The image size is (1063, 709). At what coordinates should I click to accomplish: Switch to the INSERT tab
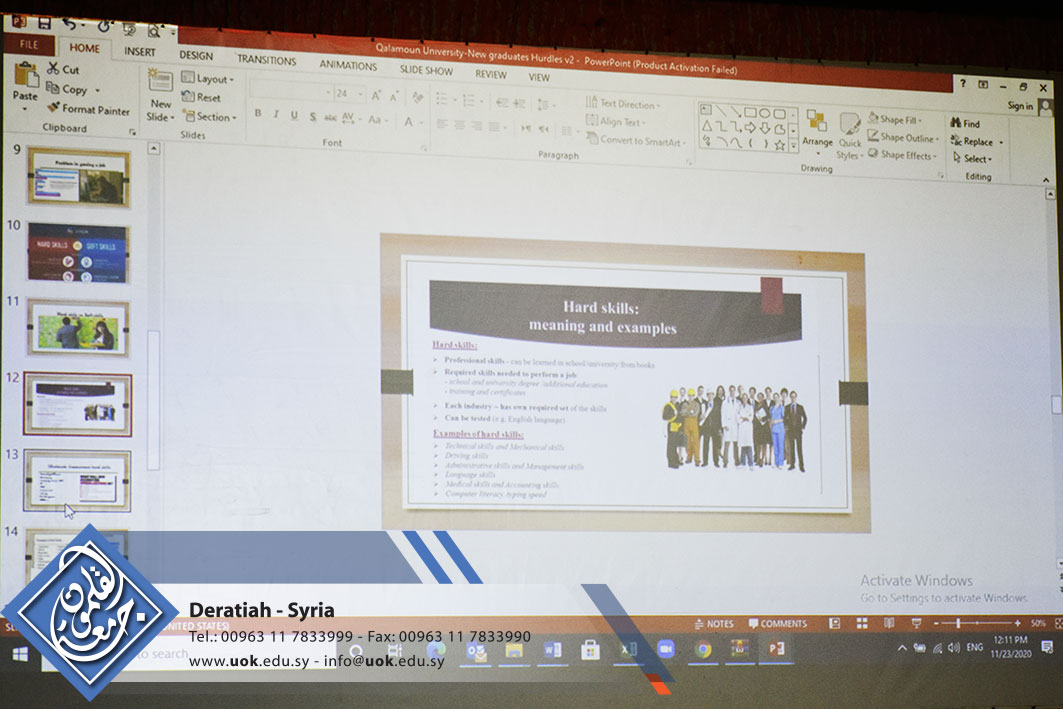[140, 52]
